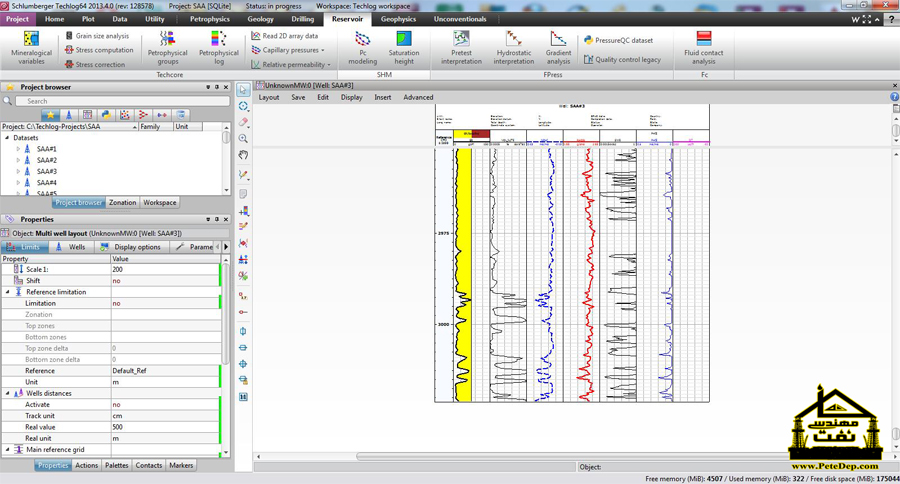The width and height of the screenshot is (900, 484).
Task: Start Pretest interpretation
Action: (461, 48)
